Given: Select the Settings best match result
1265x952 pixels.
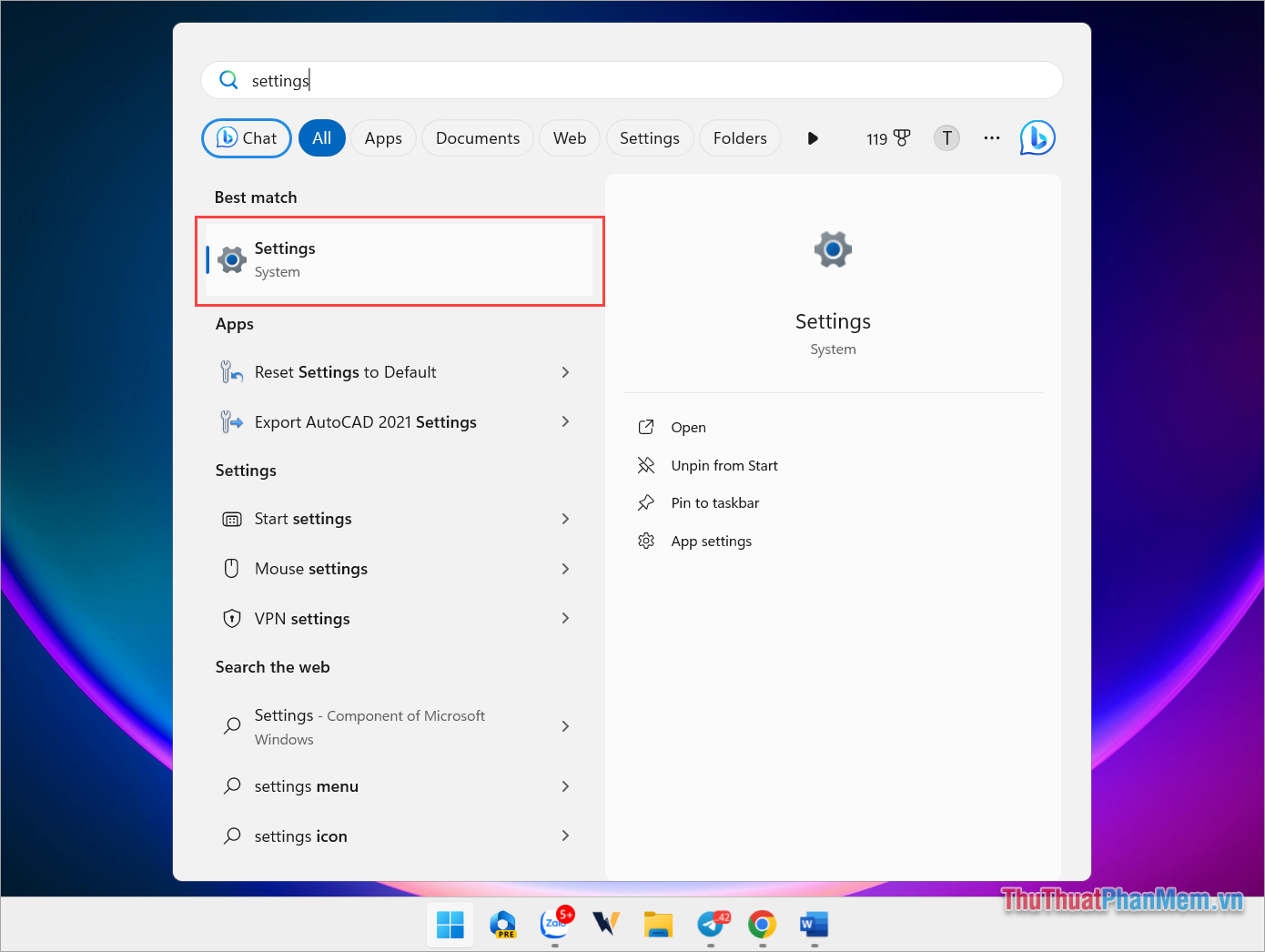Looking at the screenshot, I should pos(399,259).
